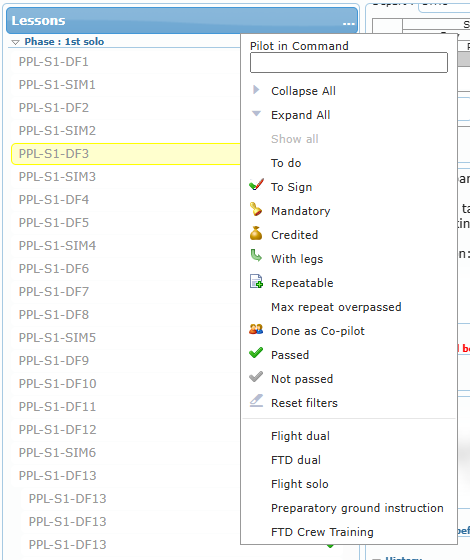Select Flight dual lesson type
Image resolution: width=470 pixels, height=560 pixels.
point(300,436)
